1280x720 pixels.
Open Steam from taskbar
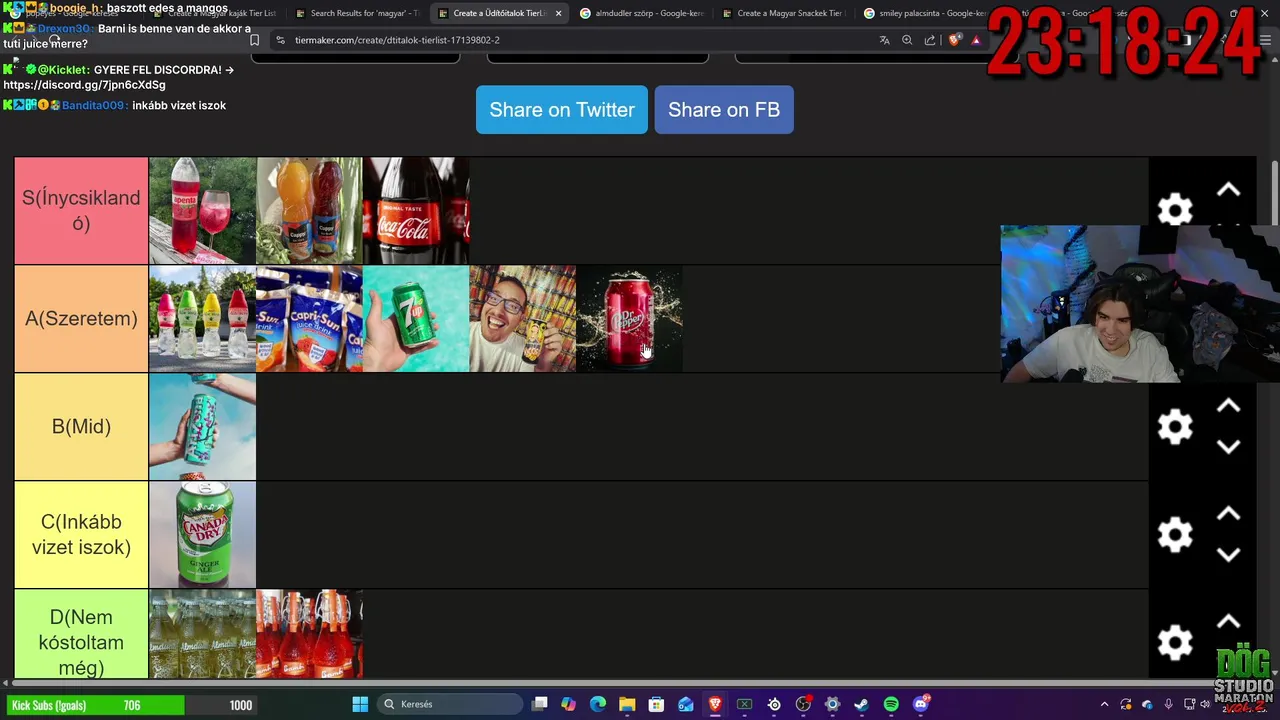click(861, 704)
